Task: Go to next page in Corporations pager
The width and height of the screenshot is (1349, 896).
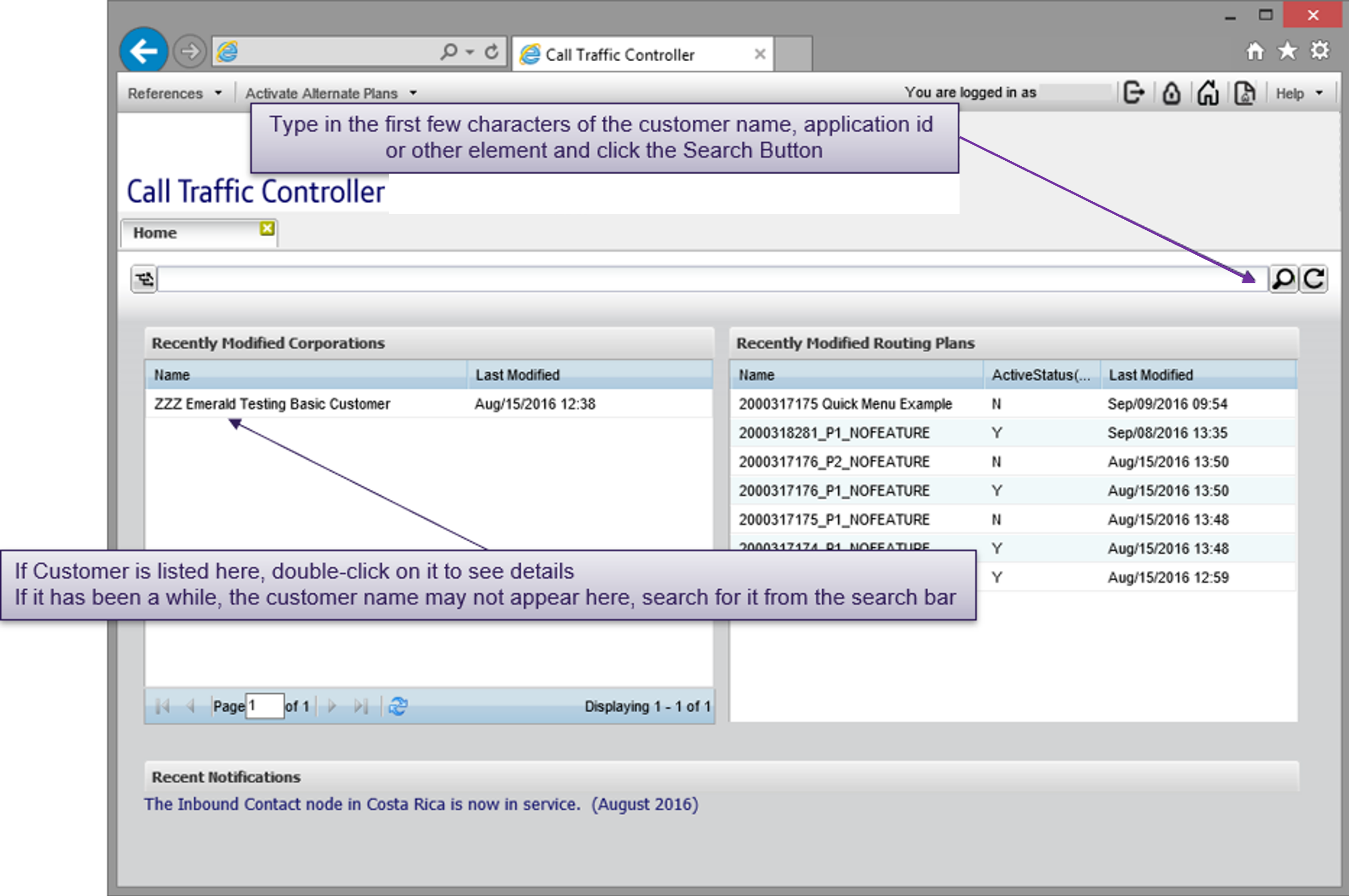Action: click(x=332, y=706)
